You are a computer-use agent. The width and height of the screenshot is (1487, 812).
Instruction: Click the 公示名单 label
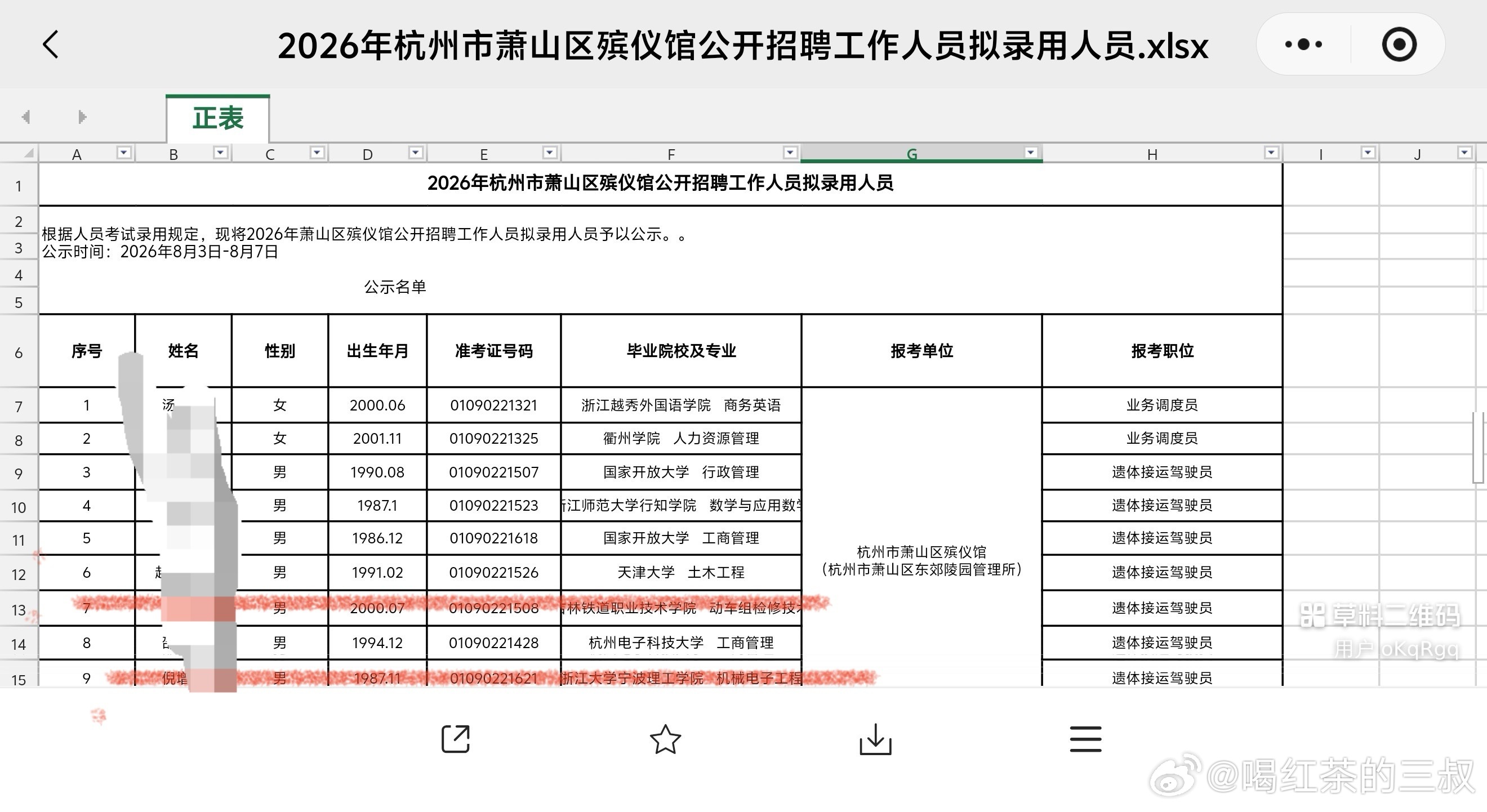tap(395, 287)
